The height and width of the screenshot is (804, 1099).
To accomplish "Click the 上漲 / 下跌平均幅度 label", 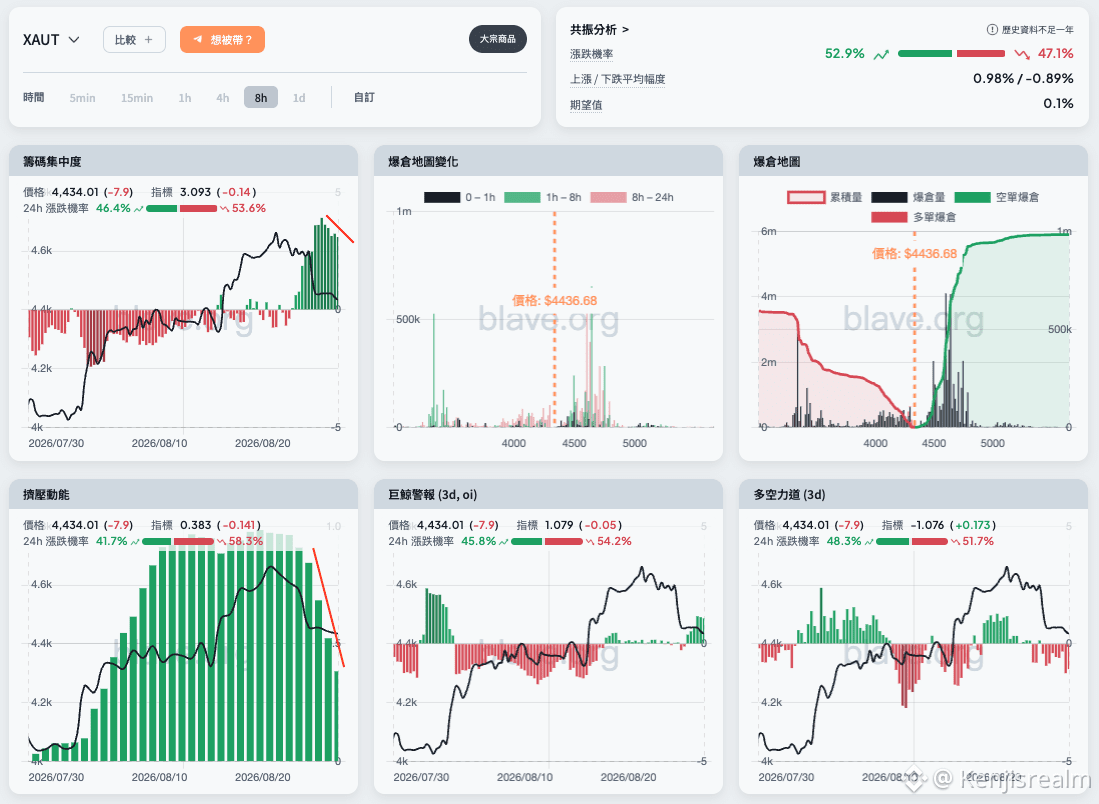I will tap(617, 79).
